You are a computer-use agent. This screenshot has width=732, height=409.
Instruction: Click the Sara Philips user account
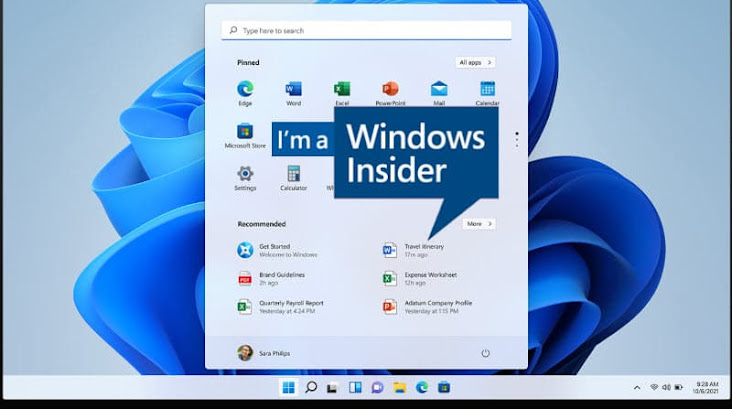coord(264,353)
